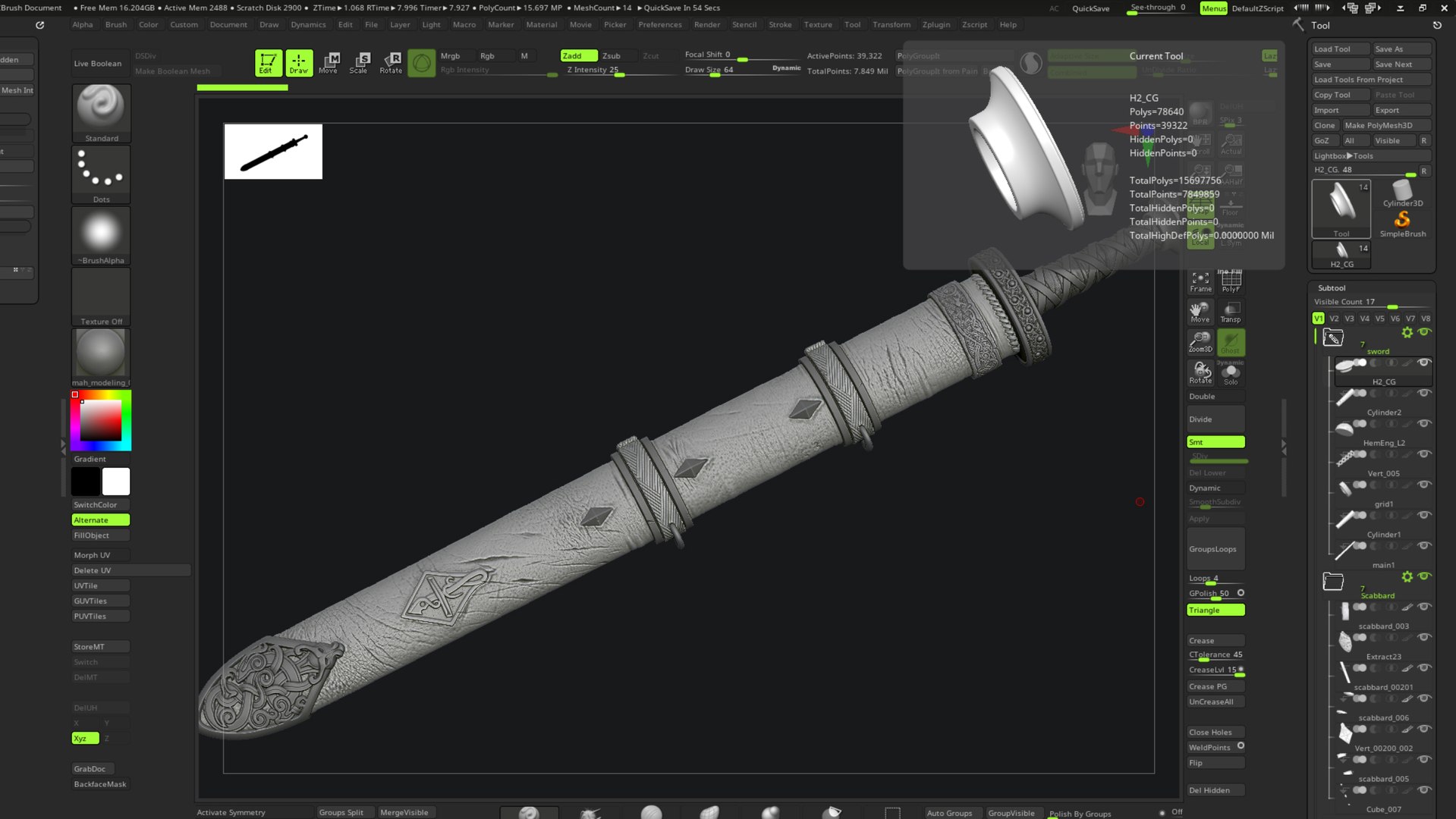Screen dimensions: 1456x819
Task: Activate the Edit mode button
Action: pos(267,63)
